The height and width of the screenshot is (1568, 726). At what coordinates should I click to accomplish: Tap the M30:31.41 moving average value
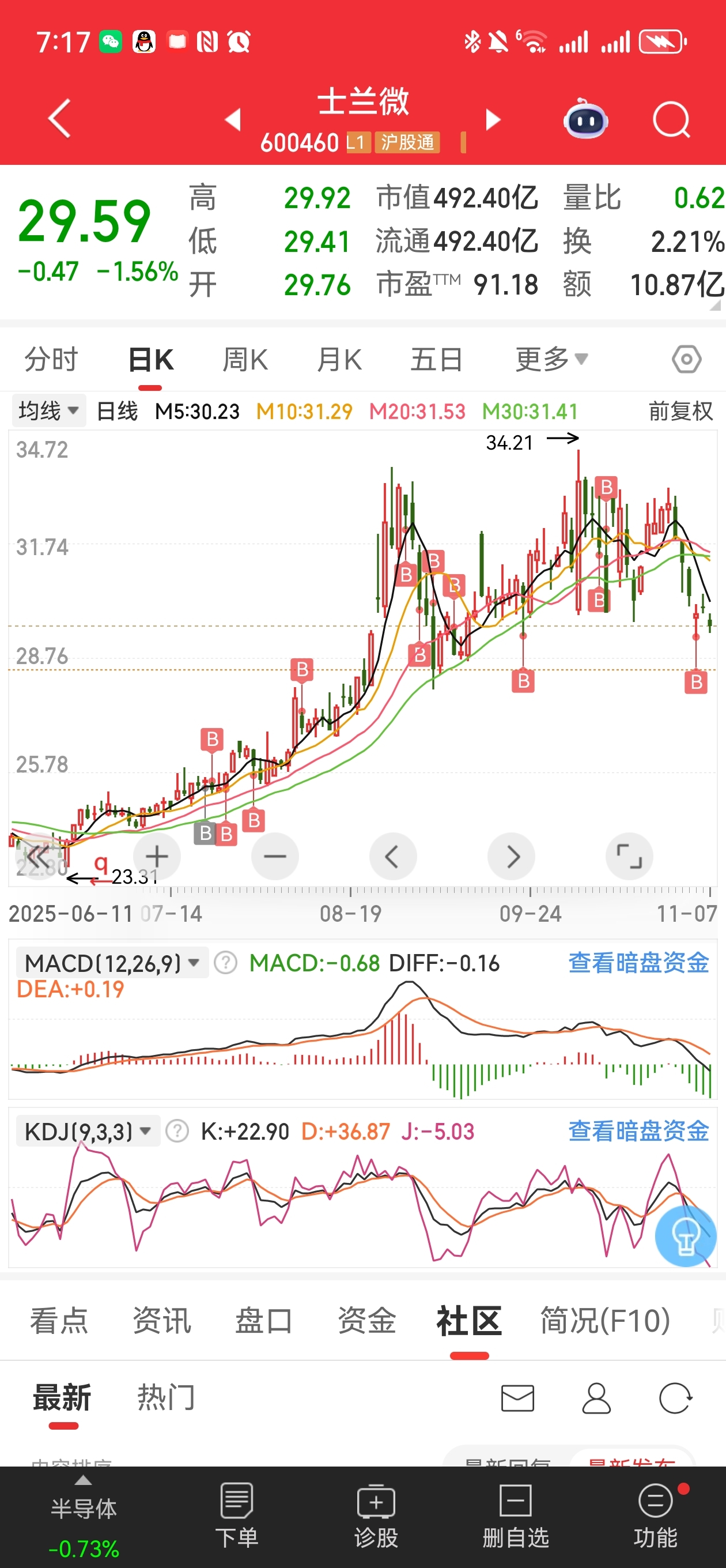[x=530, y=412]
